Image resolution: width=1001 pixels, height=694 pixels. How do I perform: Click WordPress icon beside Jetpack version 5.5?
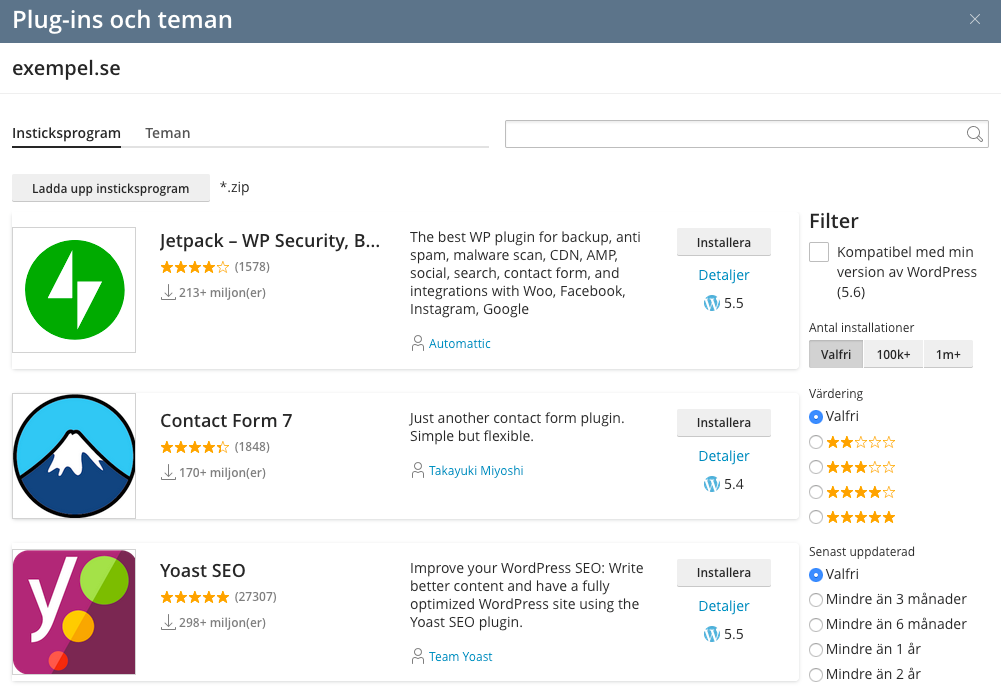point(712,303)
